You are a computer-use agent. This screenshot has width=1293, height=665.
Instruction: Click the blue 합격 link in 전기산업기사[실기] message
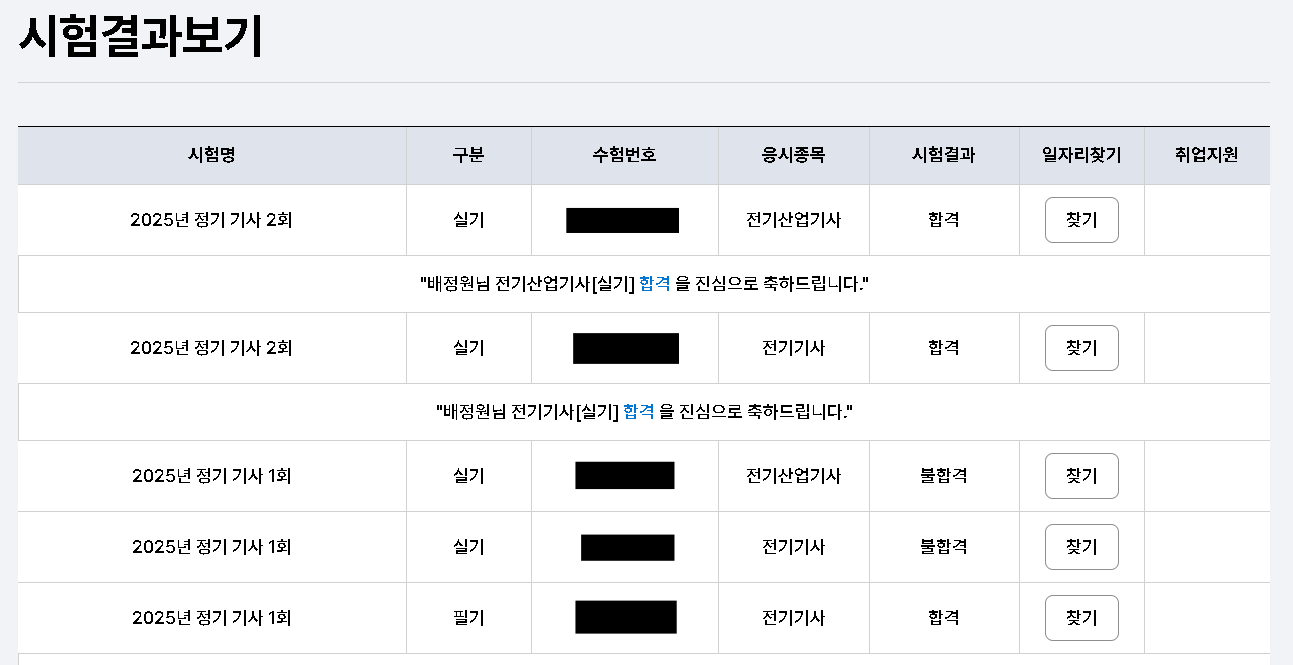[655, 284]
